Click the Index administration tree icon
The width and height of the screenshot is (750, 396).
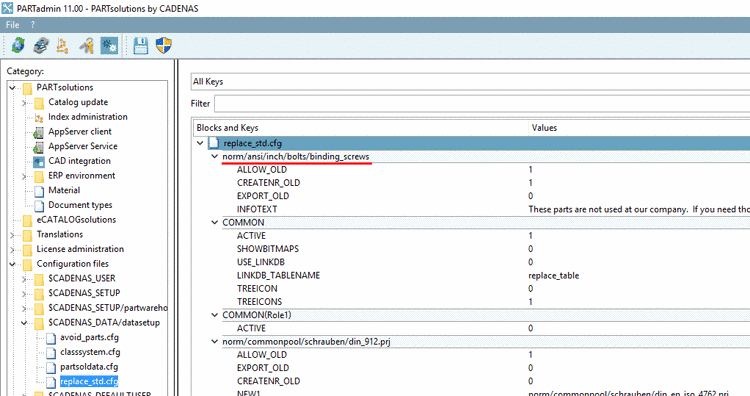39,118
